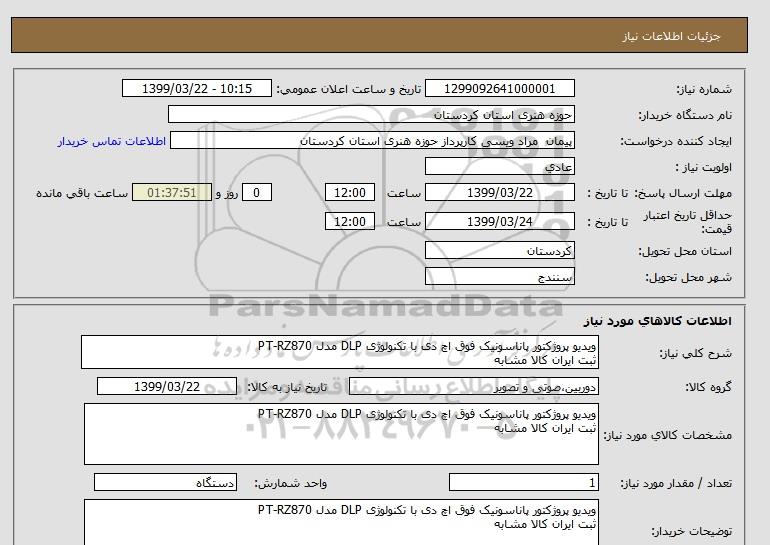Click the response deadline time 12:00 field

[350, 192]
